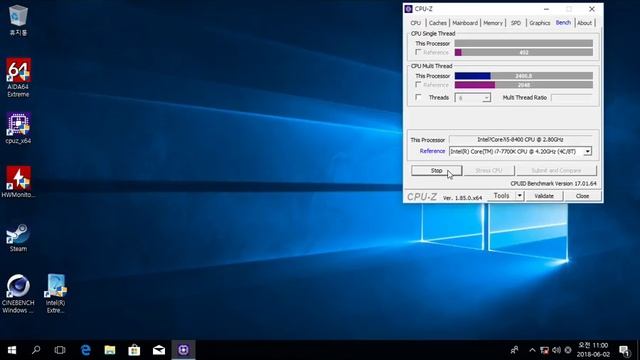
Task: Expand the Tools dropdown arrow
Action: click(520, 196)
